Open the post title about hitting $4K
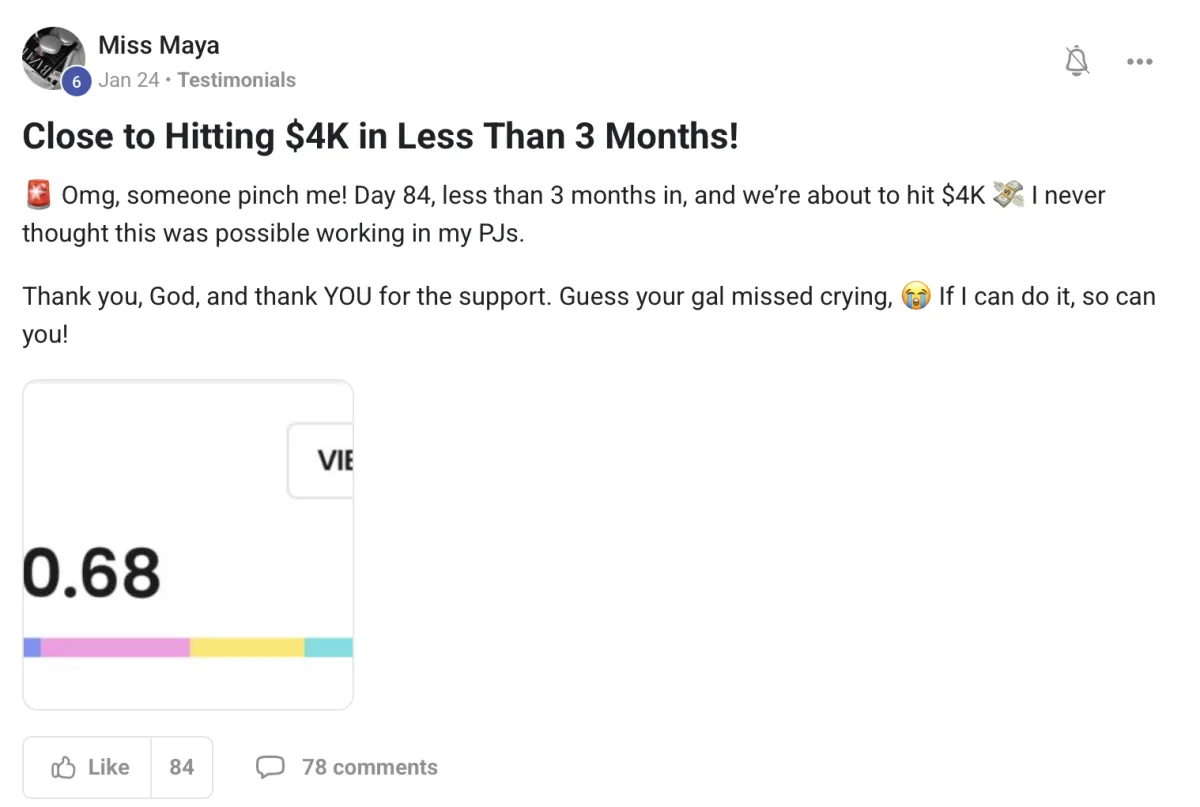Viewport: 1200px width, 807px height. 380,136
